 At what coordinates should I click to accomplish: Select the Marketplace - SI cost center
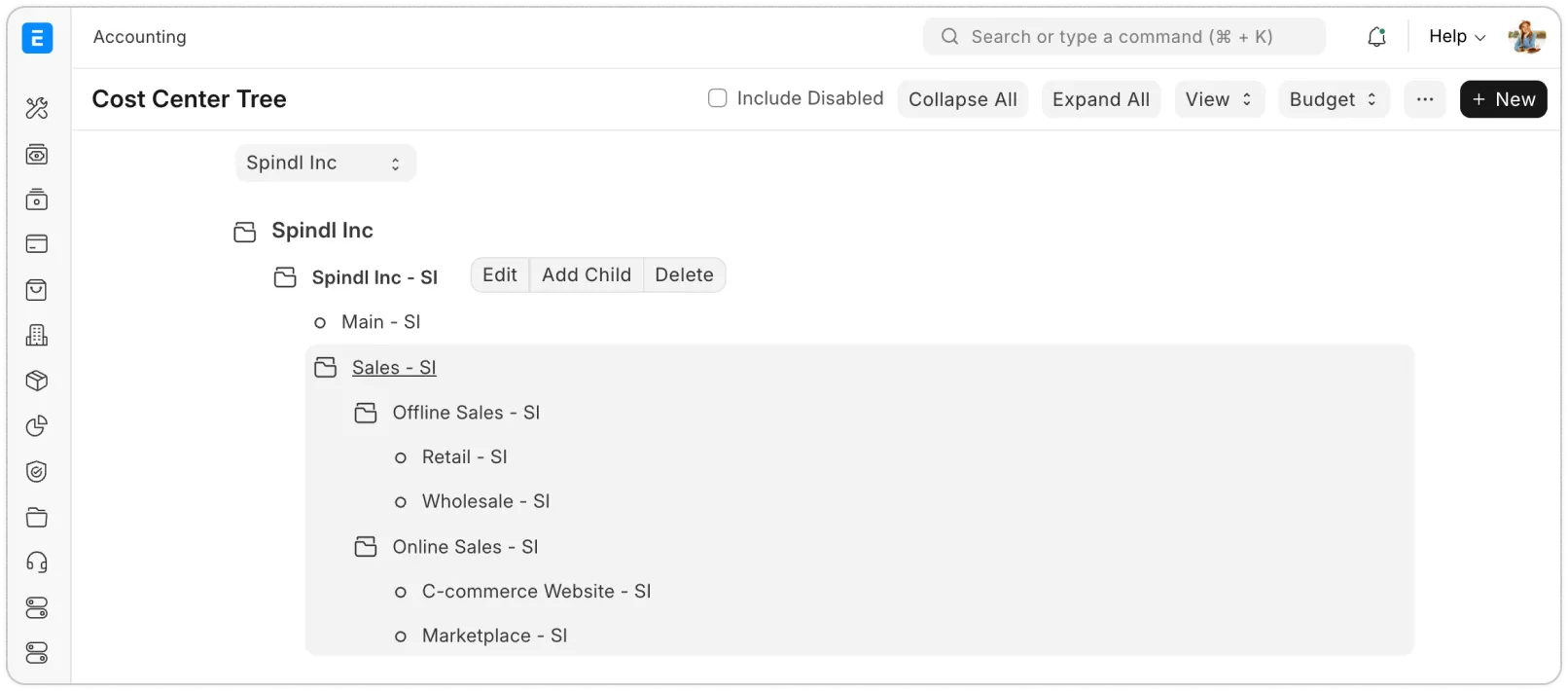tap(494, 636)
